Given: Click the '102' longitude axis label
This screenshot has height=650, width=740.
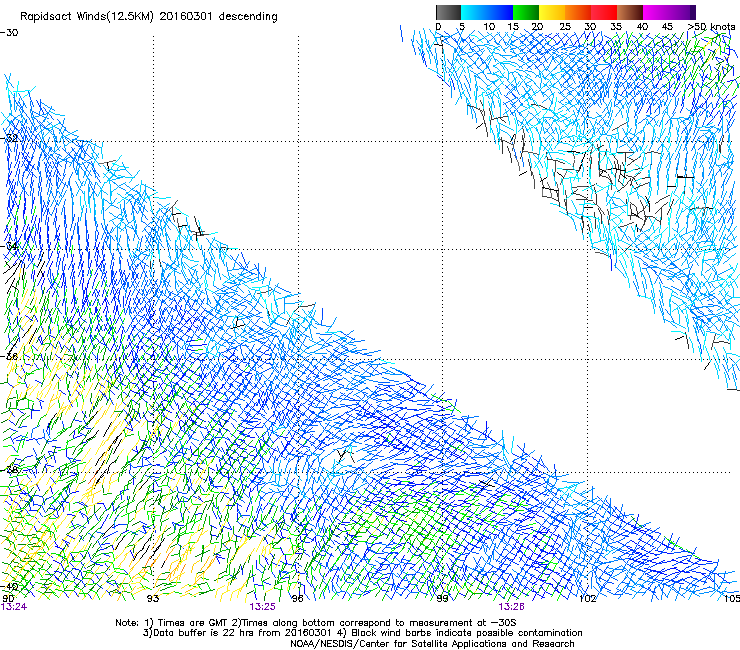Looking at the screenshot, I should (x=588, y=599).
